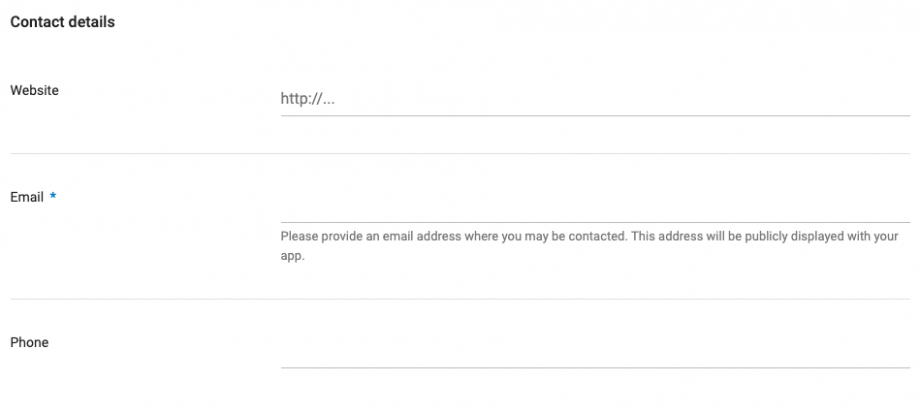Screen dimensions: 920x413
Task: Select the "Email" field label
Action: click(27, 197)
